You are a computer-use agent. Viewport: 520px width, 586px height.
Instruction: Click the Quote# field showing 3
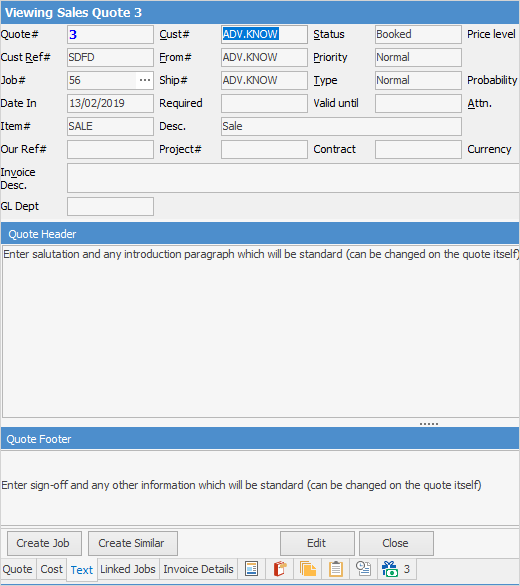(110, 34)
